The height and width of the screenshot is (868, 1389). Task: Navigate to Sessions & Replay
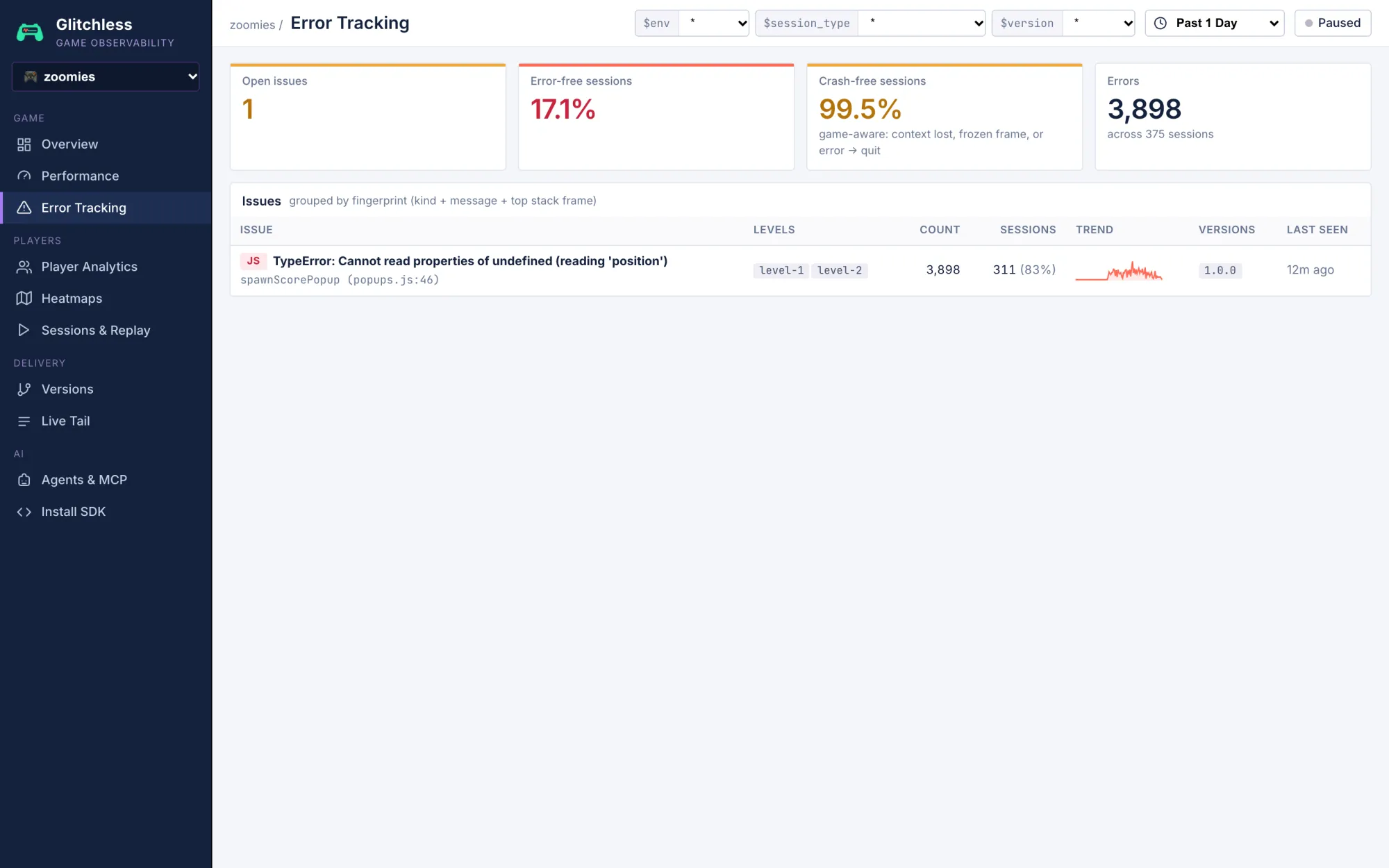106,331
